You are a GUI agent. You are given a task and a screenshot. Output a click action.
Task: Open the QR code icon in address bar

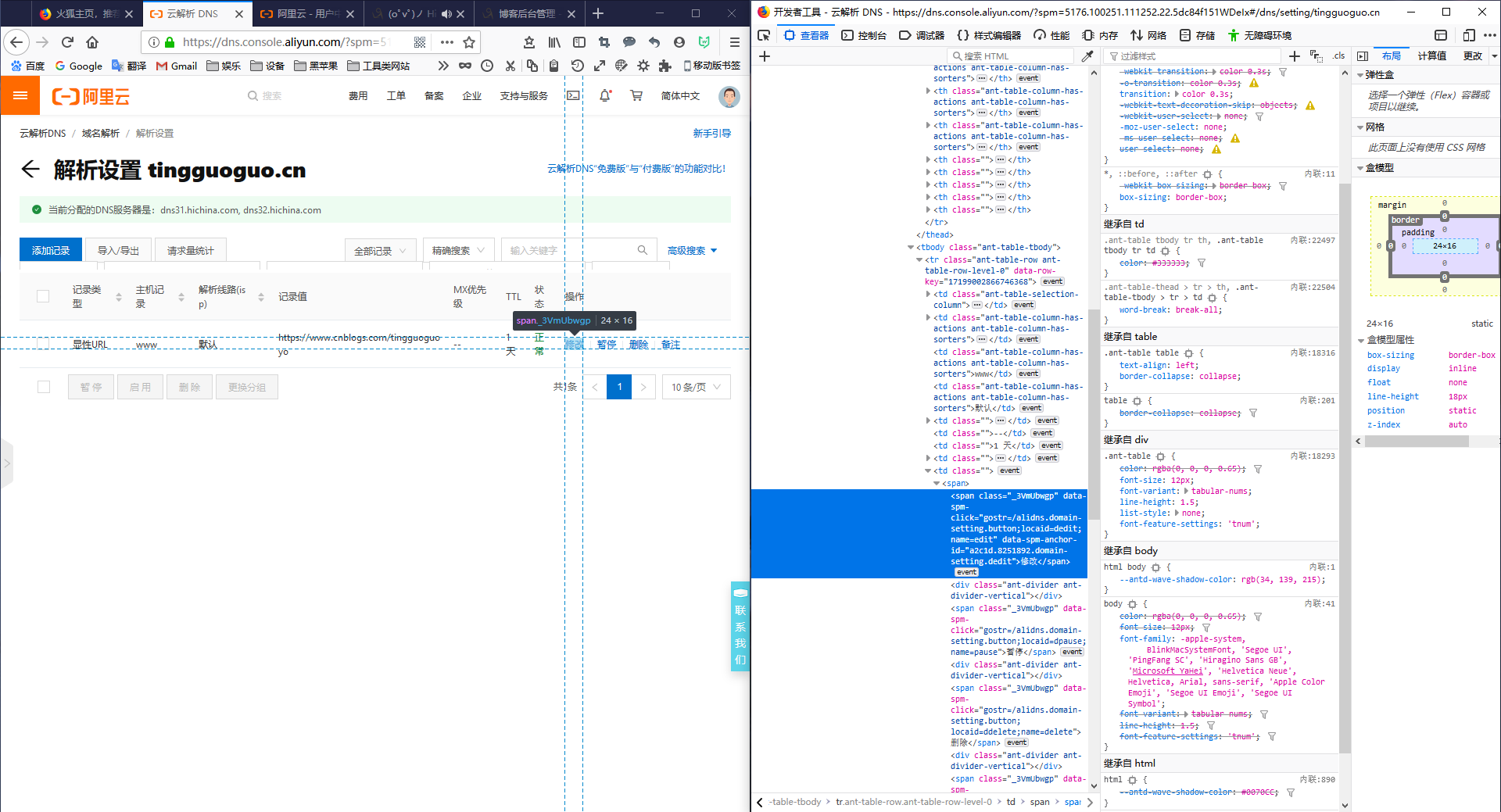[420, 42]
